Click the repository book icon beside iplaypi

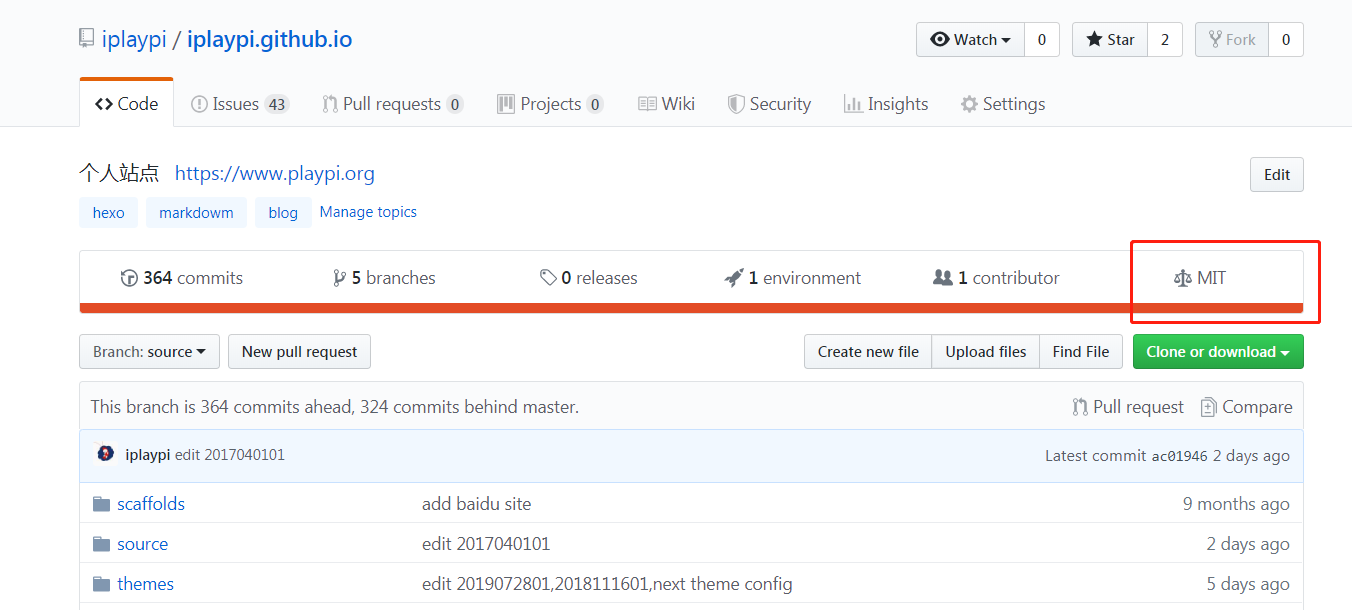pos(87,40)
